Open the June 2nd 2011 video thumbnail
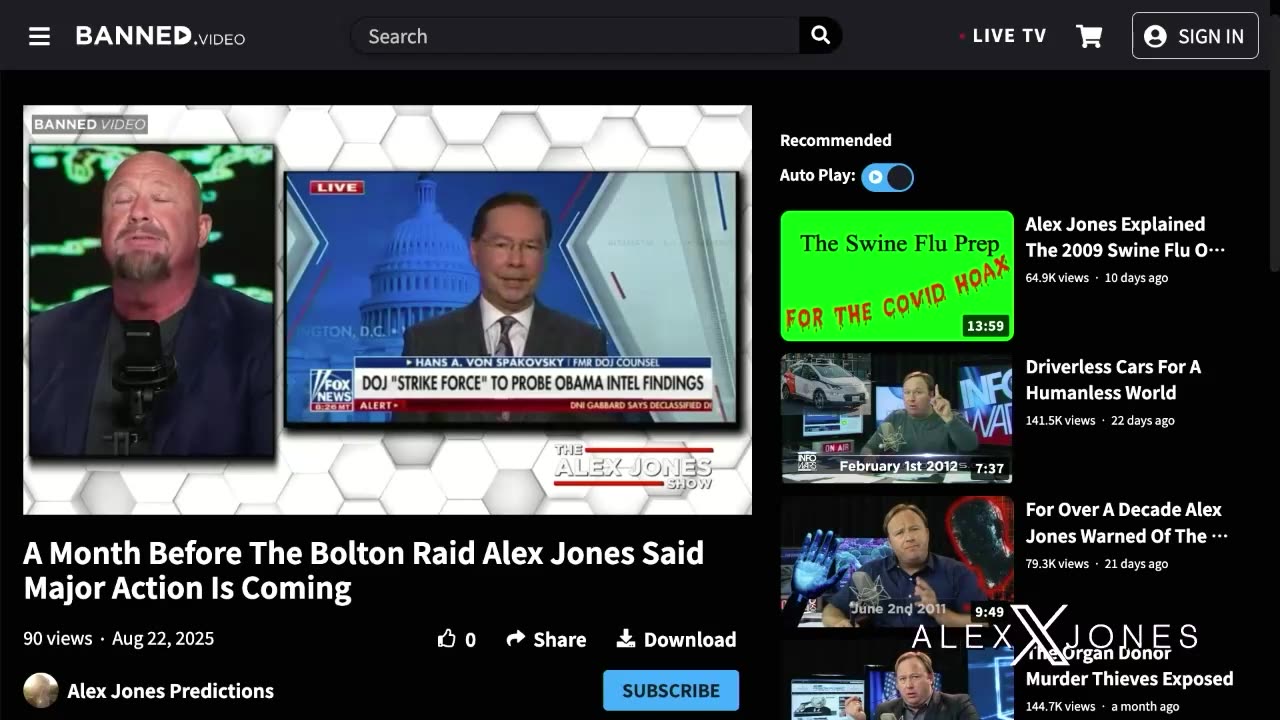This screenshot has width=1280, height=720. pyautogui.click(x=897, y=561)
